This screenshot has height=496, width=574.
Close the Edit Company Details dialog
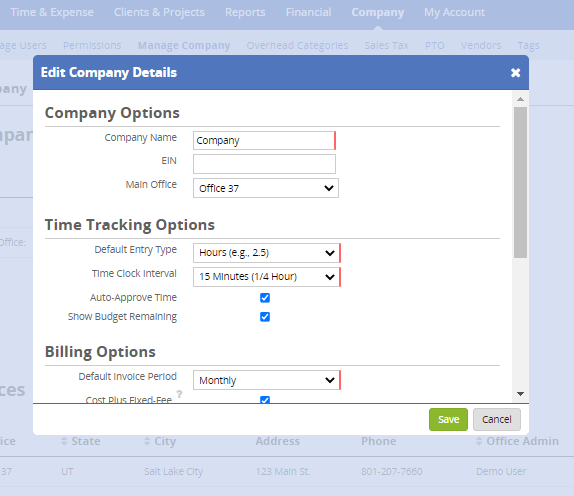point(515,72)
